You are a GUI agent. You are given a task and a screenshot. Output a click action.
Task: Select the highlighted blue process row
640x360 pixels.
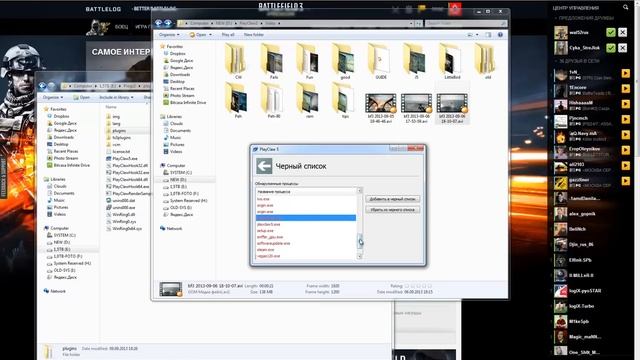coord(306,218)
